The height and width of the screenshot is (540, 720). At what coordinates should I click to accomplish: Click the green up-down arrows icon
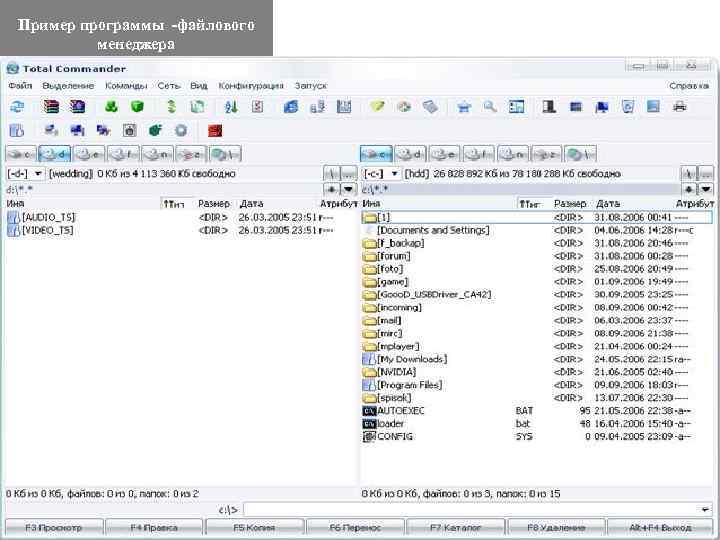coord(171,107)
